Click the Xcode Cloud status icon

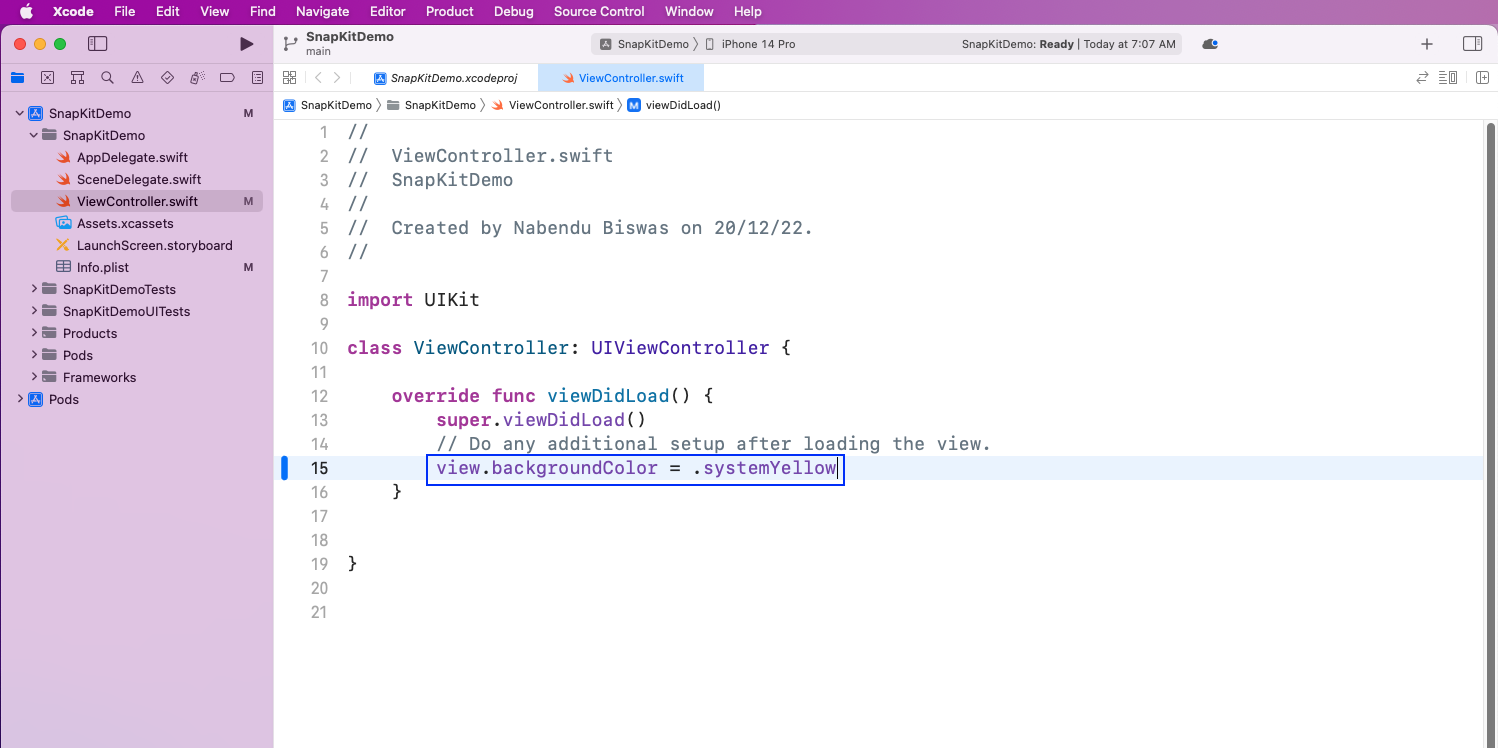point(1210,44)
